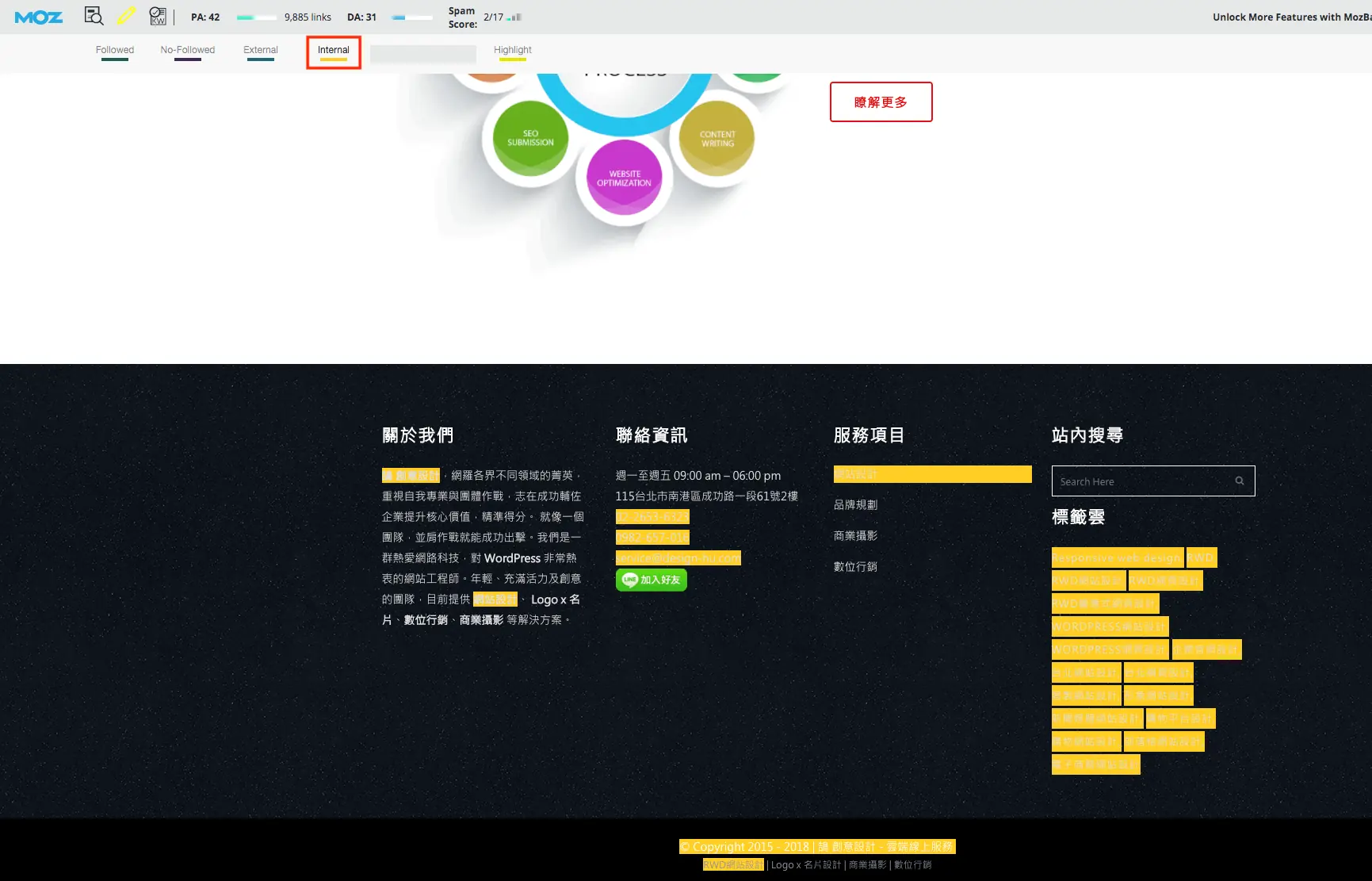Screen dimensions: 1372x881
Task: Toggle External link highlighting
Action: click(261, 52)
